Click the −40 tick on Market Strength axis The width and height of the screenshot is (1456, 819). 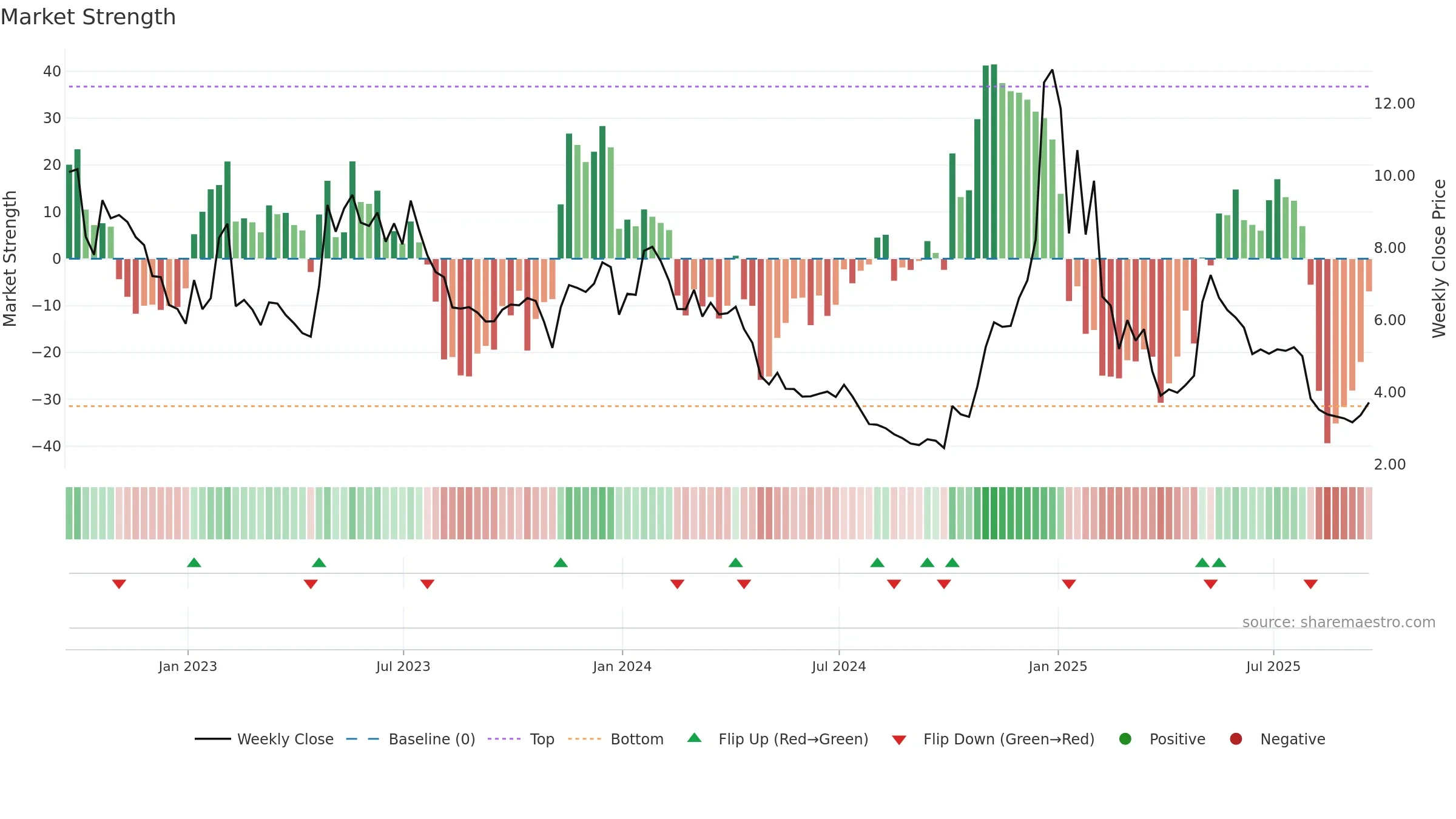click(x=47, y=447)
